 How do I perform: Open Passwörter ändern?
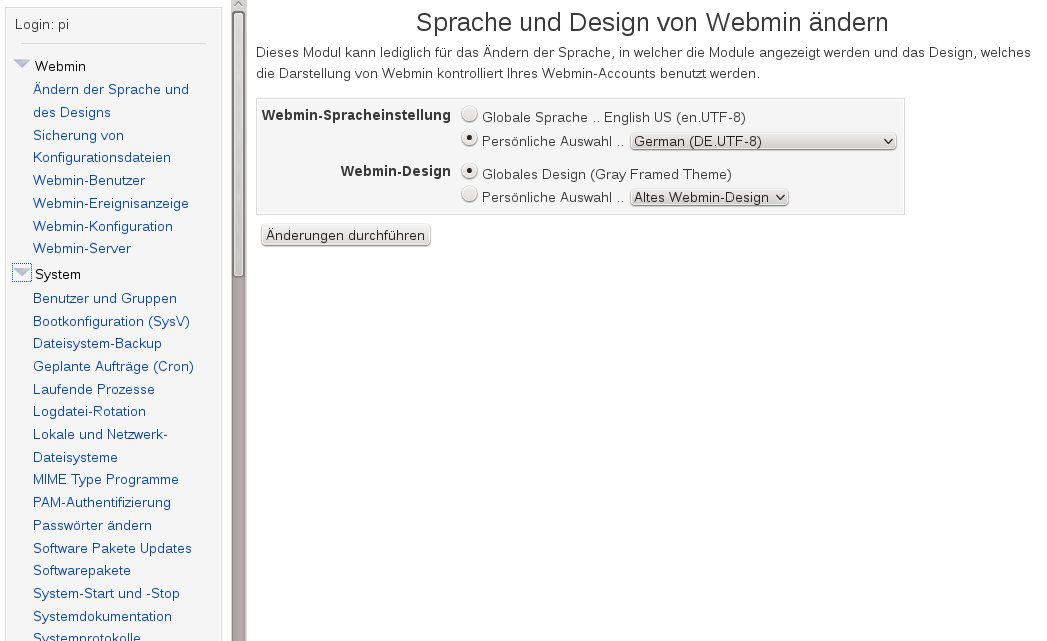coord(92,525)
